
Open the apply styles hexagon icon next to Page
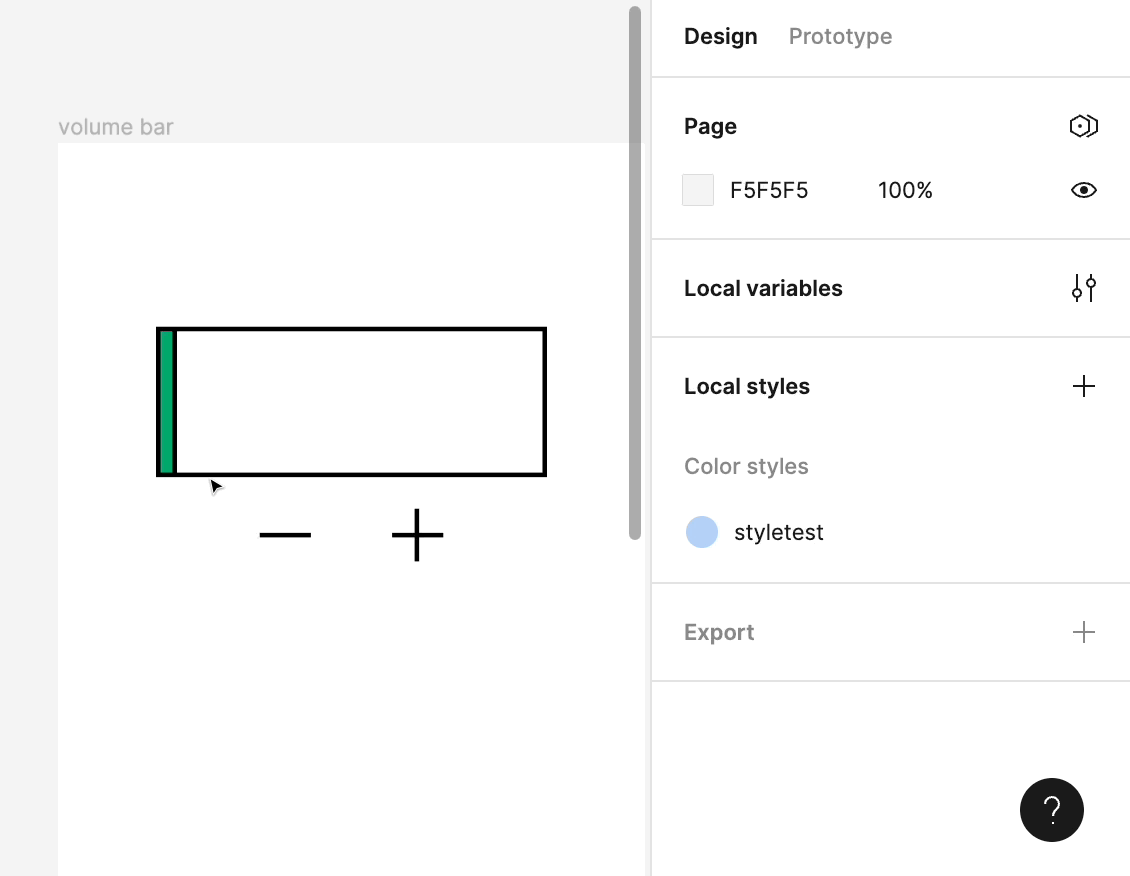[1083, 126]
